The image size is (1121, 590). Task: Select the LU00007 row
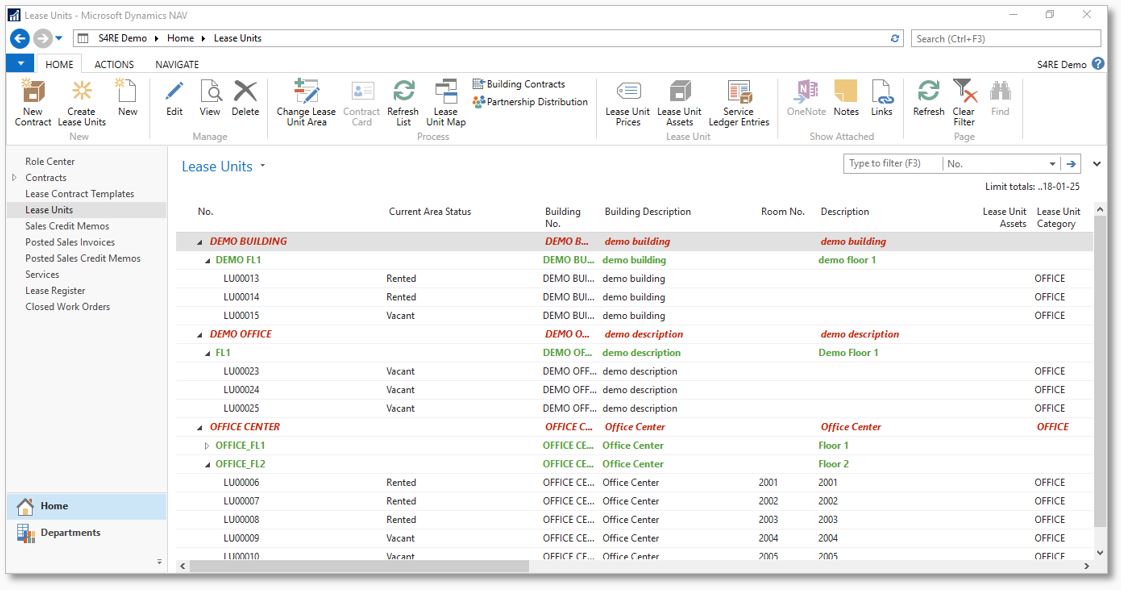coord(634,501)
